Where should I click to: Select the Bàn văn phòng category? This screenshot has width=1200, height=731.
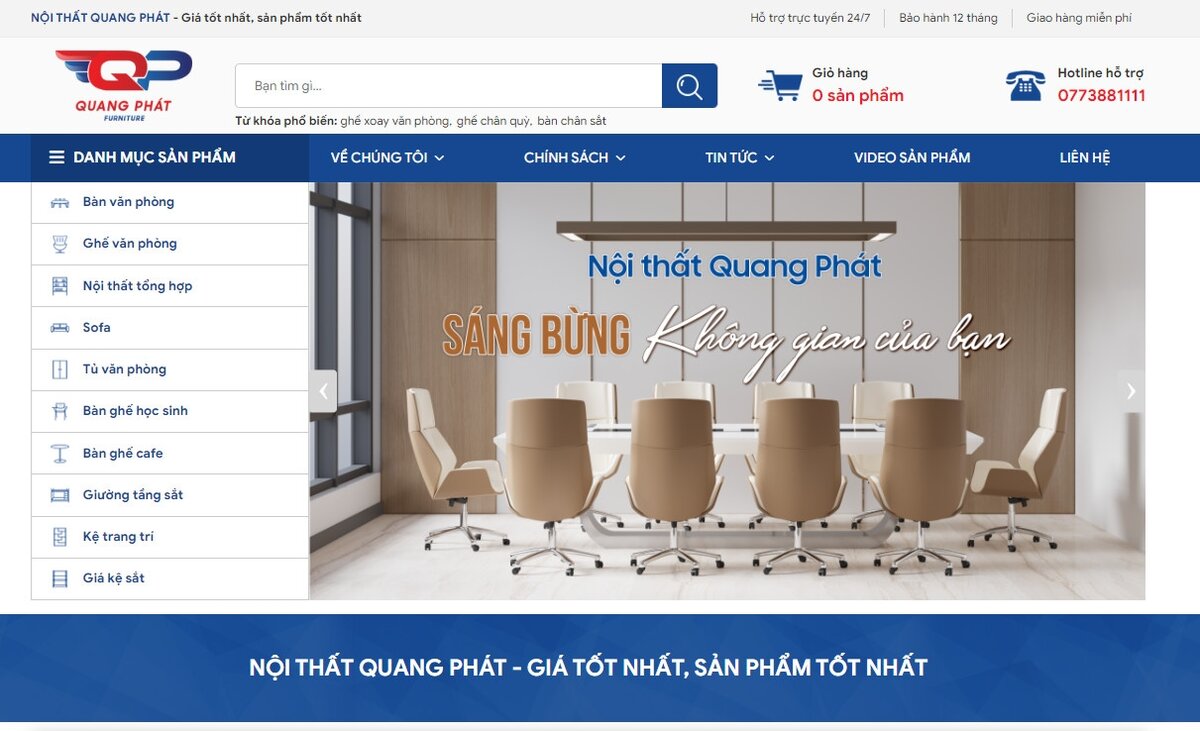tap(170, 203)
